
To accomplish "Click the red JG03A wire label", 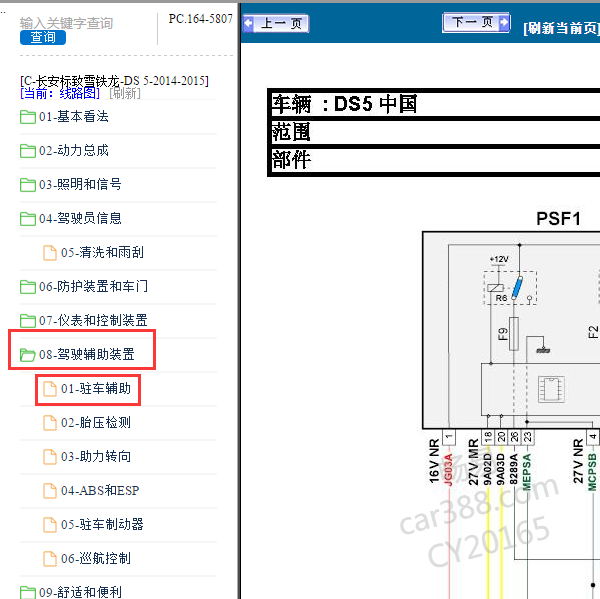I will (448, 470).
